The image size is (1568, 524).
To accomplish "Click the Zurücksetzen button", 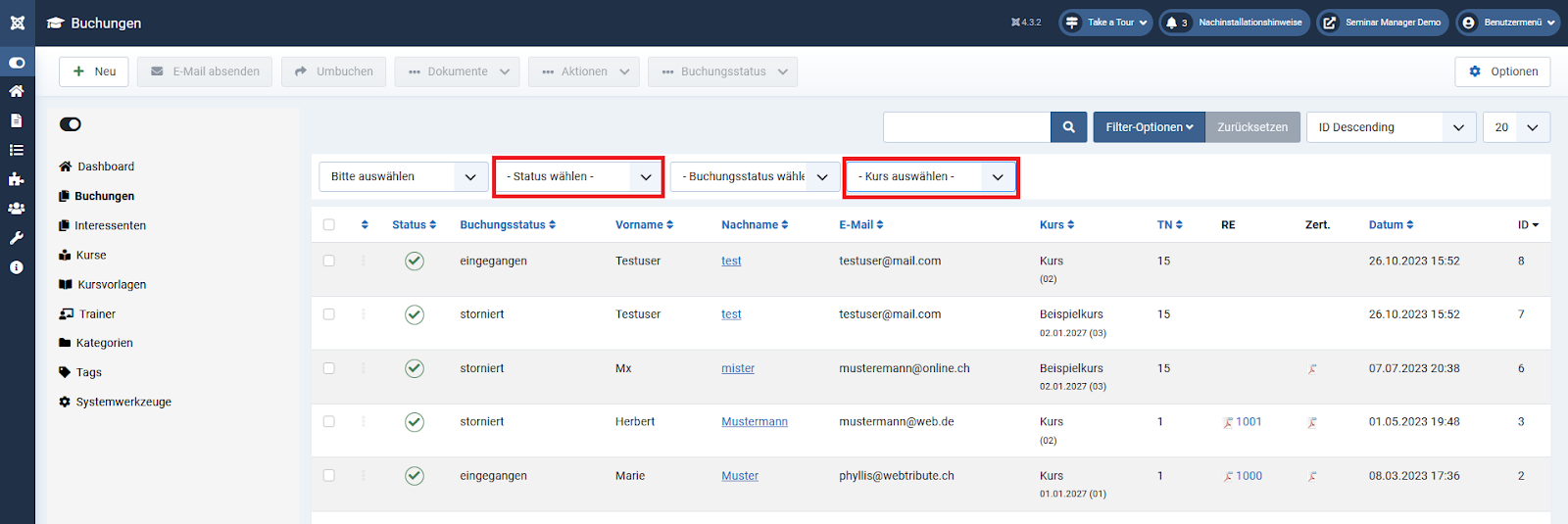I will point(1252,127).
